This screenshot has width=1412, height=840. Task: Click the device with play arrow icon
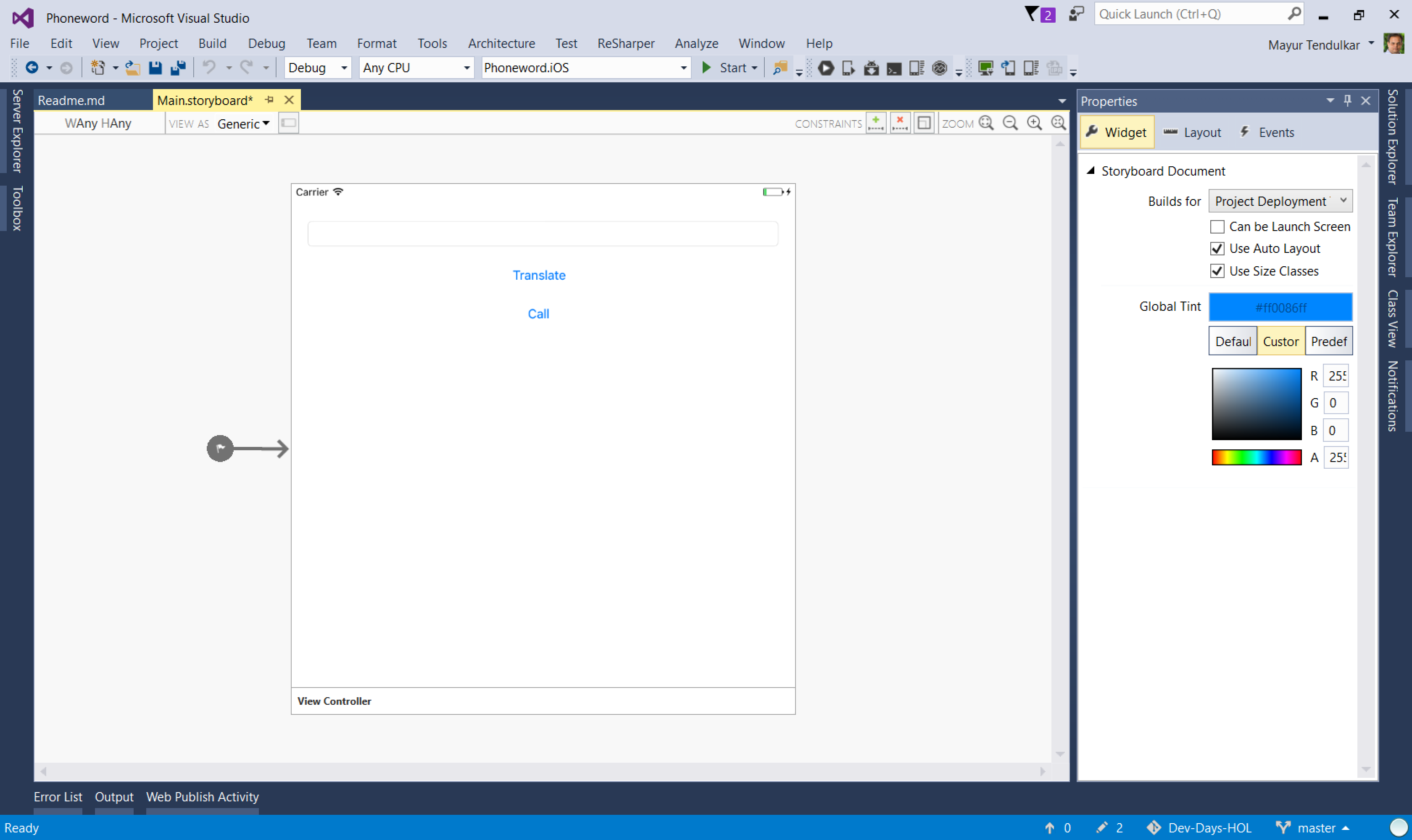click(x=848, y=68)
